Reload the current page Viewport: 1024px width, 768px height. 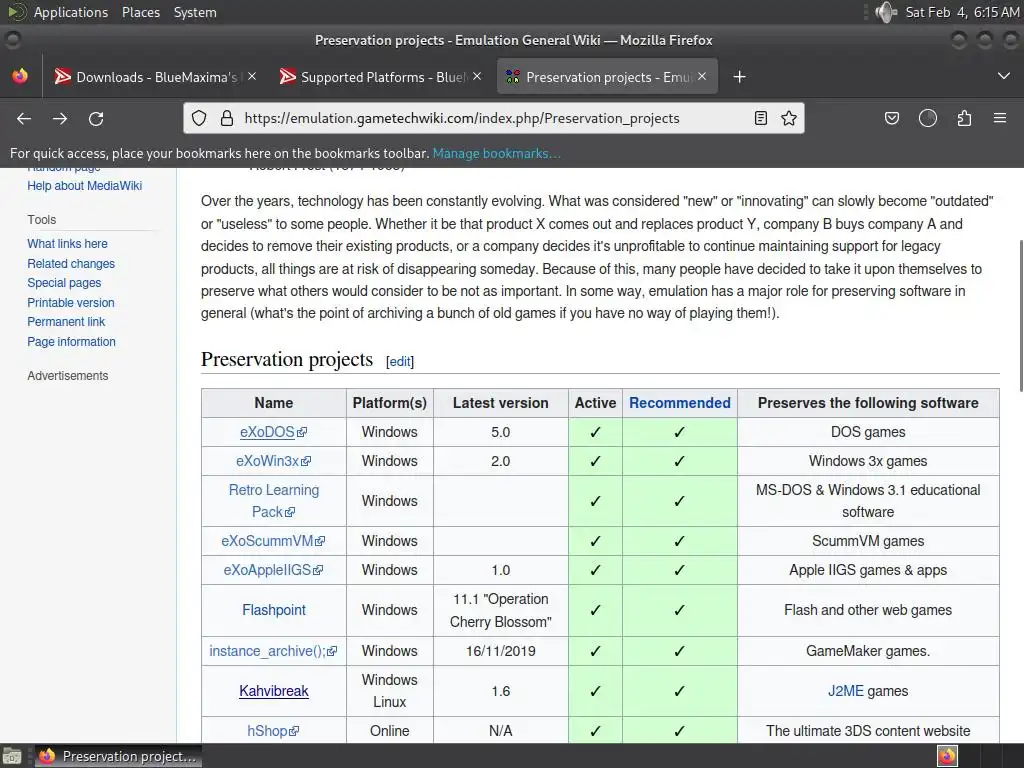96,118
